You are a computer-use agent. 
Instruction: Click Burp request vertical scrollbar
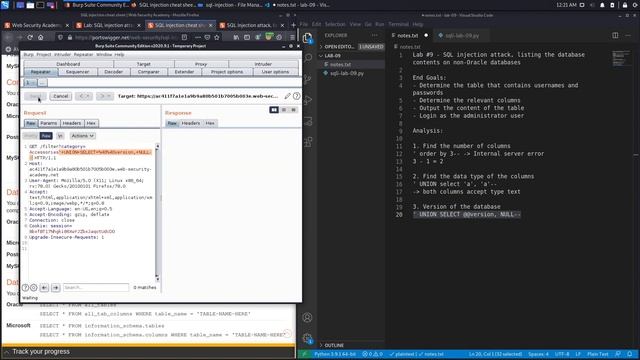(157, 212)
